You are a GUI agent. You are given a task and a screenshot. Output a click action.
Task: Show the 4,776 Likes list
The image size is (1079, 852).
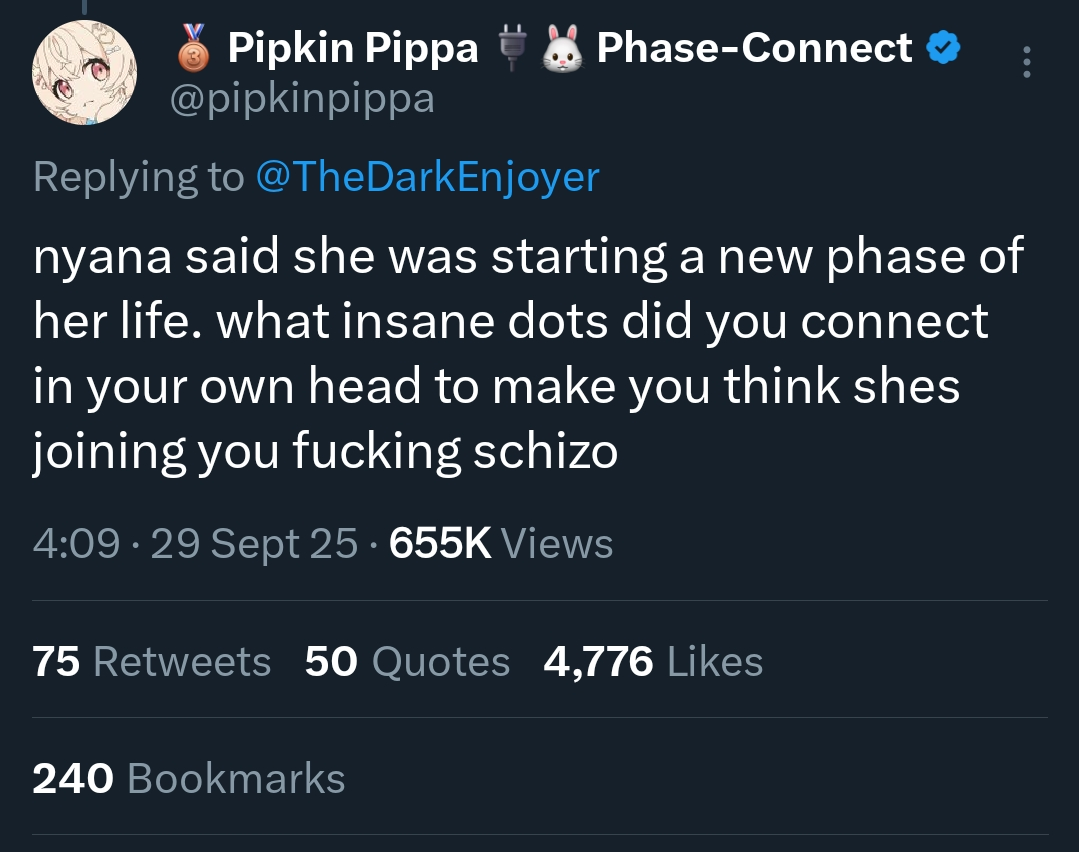(x=653, y=661)
